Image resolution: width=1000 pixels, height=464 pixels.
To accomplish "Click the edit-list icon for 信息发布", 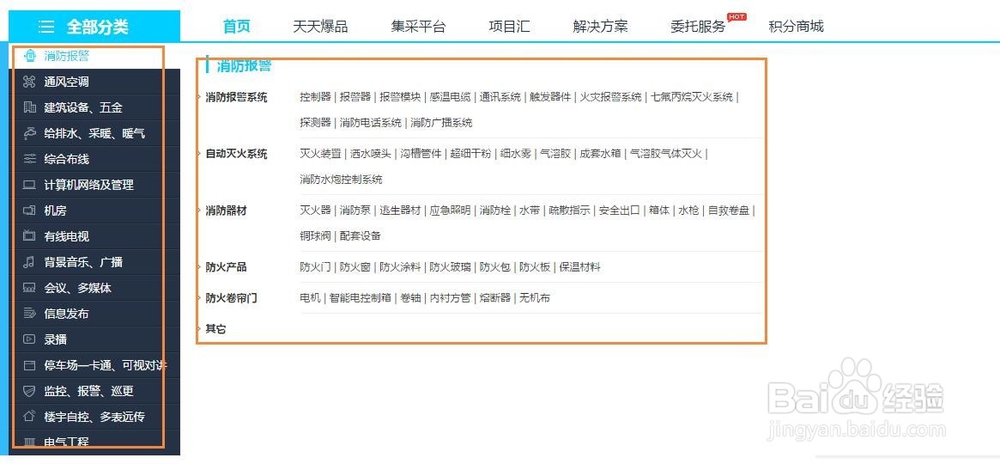I will (29, 314).
